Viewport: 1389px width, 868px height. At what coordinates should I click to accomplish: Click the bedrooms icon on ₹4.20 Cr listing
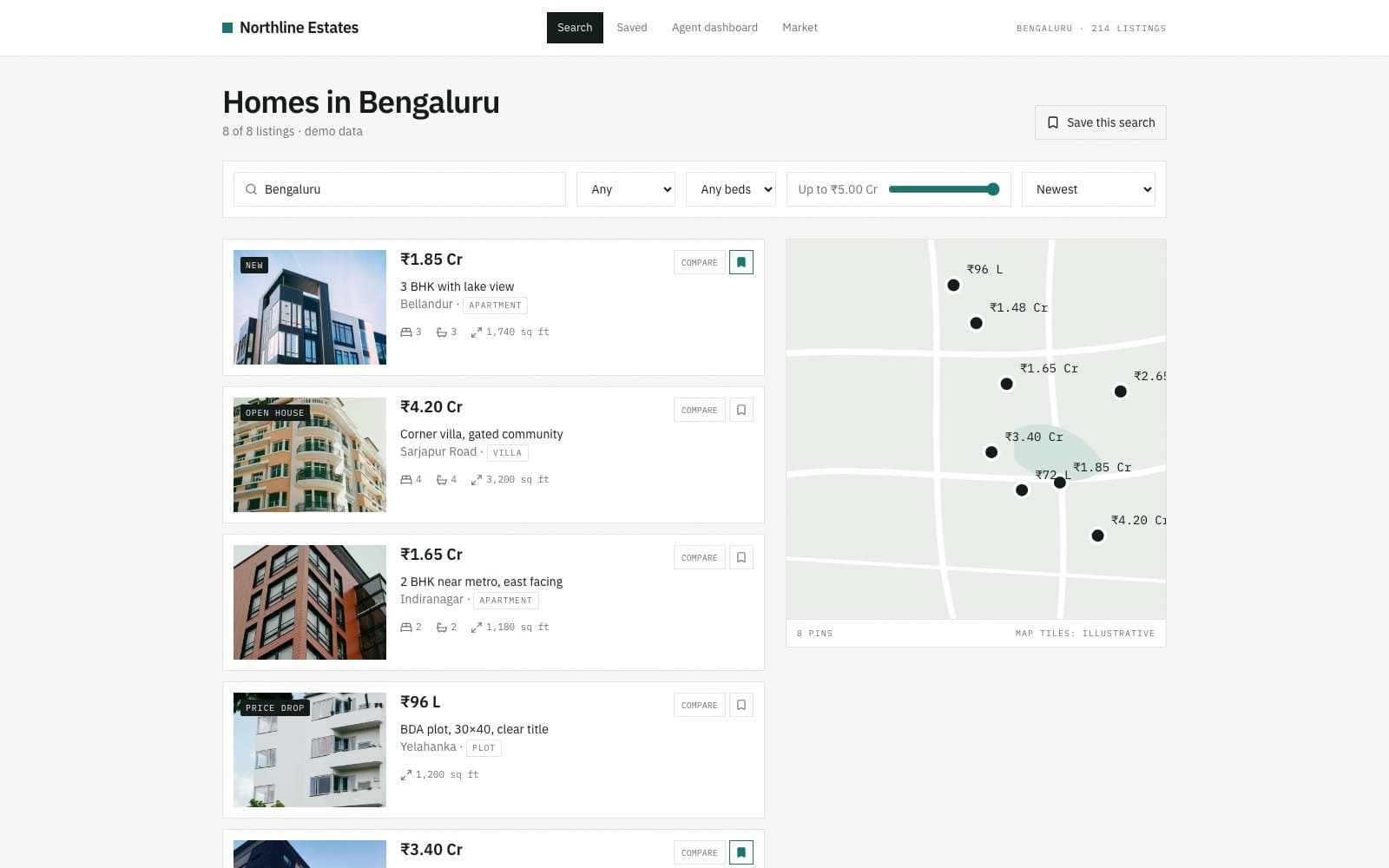[406, 480]
